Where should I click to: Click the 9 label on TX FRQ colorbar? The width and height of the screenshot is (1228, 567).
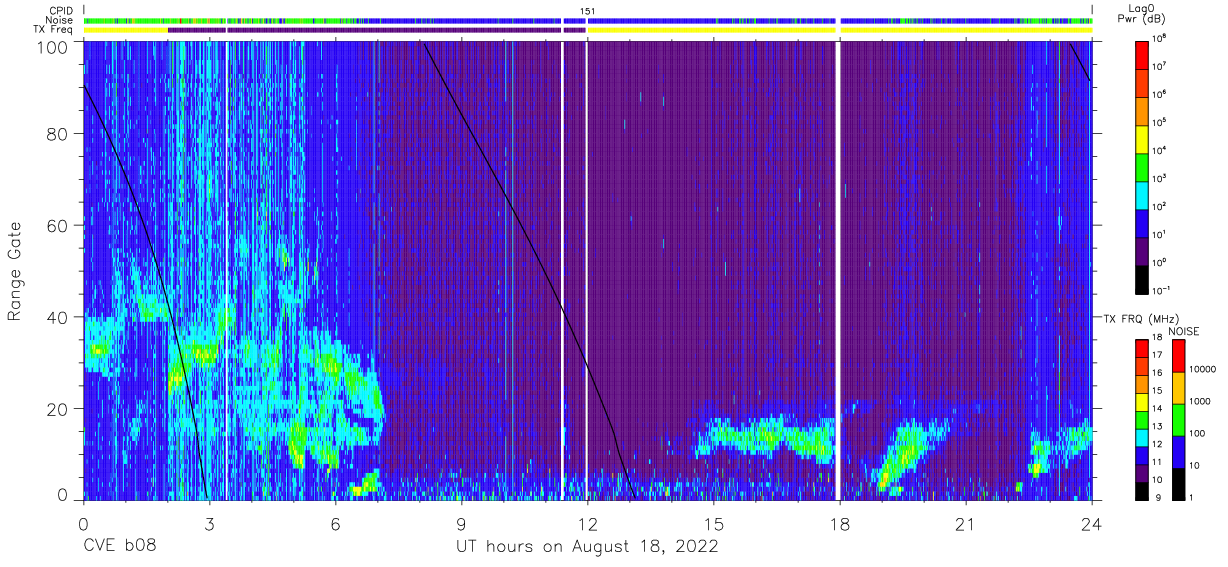pyautogui.click(x=1157, y=497)
